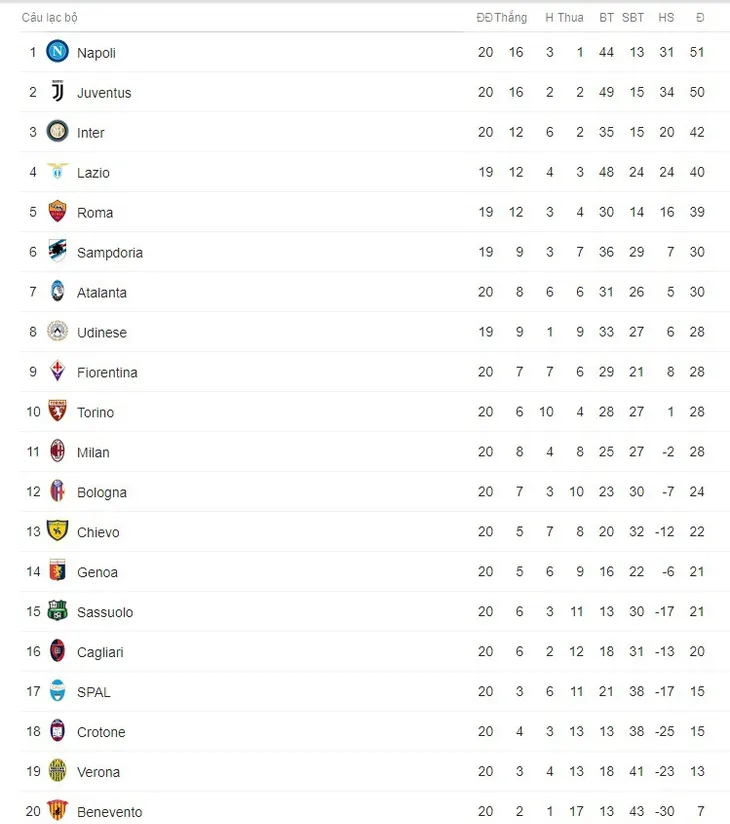This screenshot has height=824, width=730.
Task: Open the Udinese team link
Action: (x=102, y=332)
